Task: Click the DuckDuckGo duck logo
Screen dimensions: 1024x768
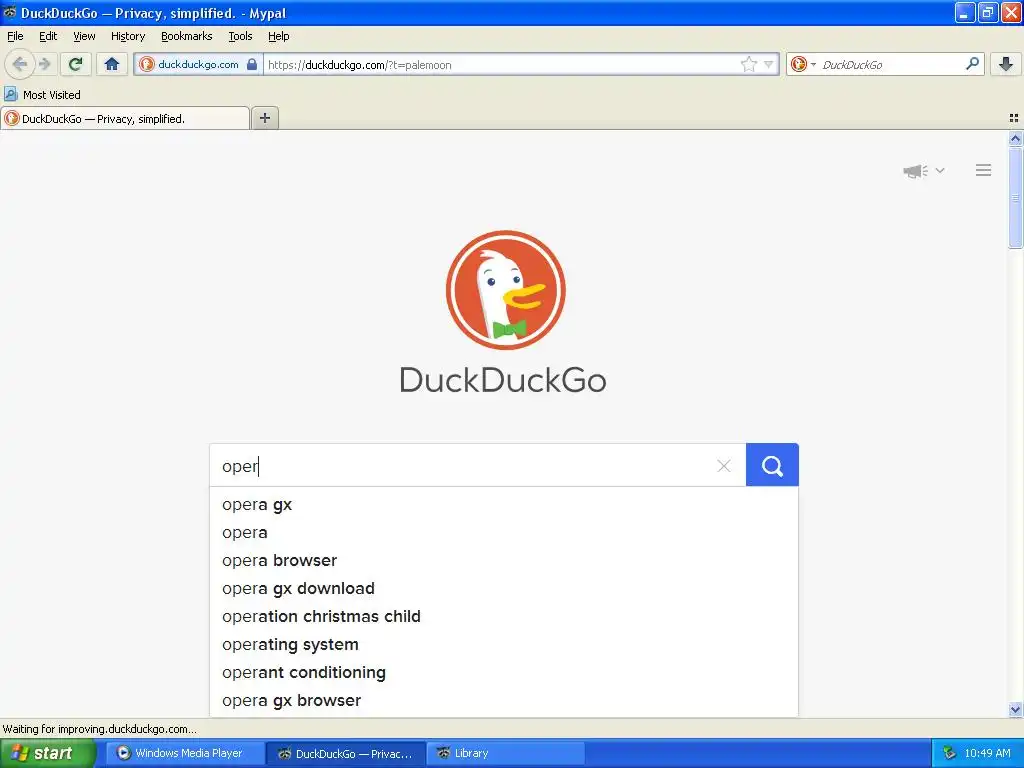Action: pos(505,290)
